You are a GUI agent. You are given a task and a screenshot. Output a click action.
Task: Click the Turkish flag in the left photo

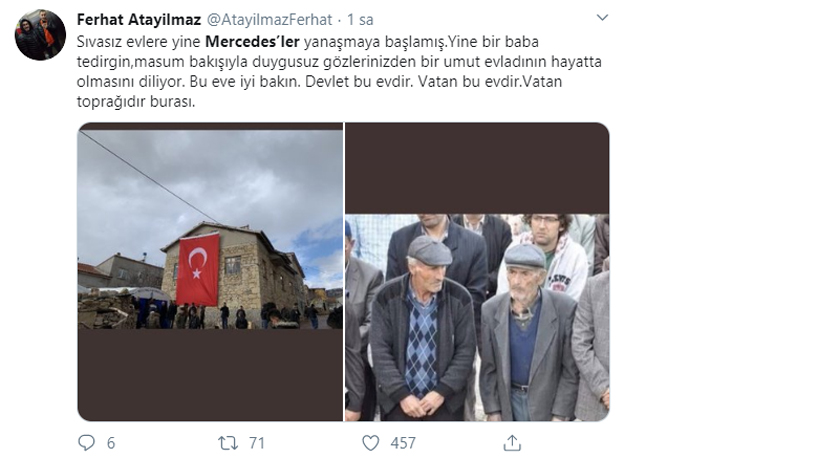pyautogui.click(x=198, y=270)
